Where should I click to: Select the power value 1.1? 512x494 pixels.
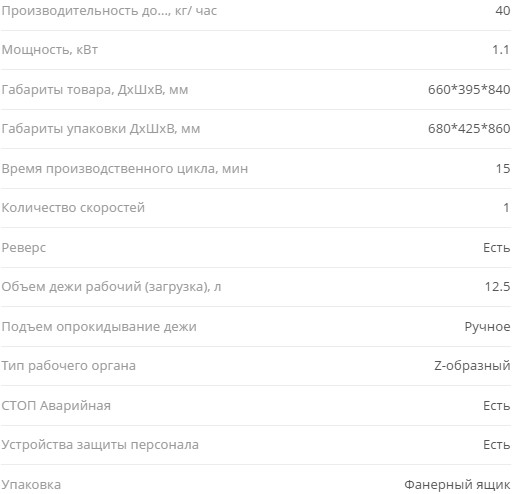(x=501, y=50)
